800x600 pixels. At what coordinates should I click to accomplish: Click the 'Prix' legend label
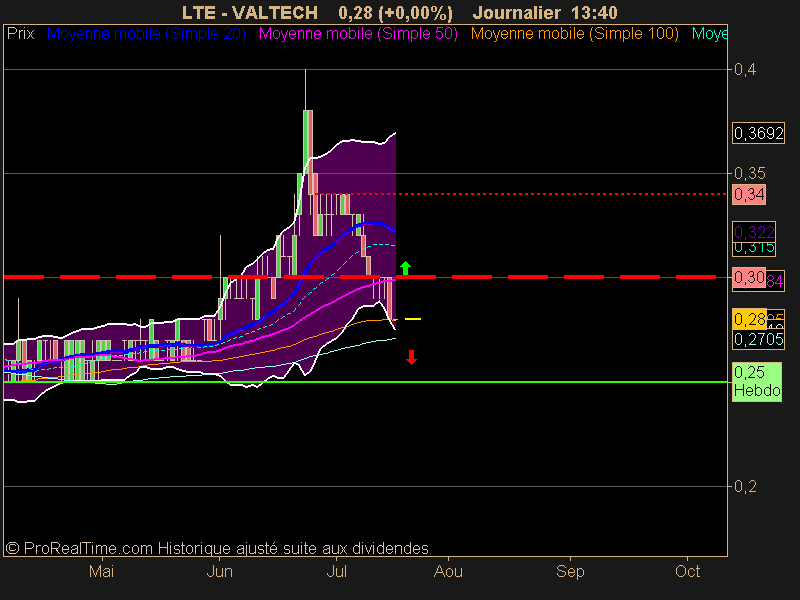(20, 34)
